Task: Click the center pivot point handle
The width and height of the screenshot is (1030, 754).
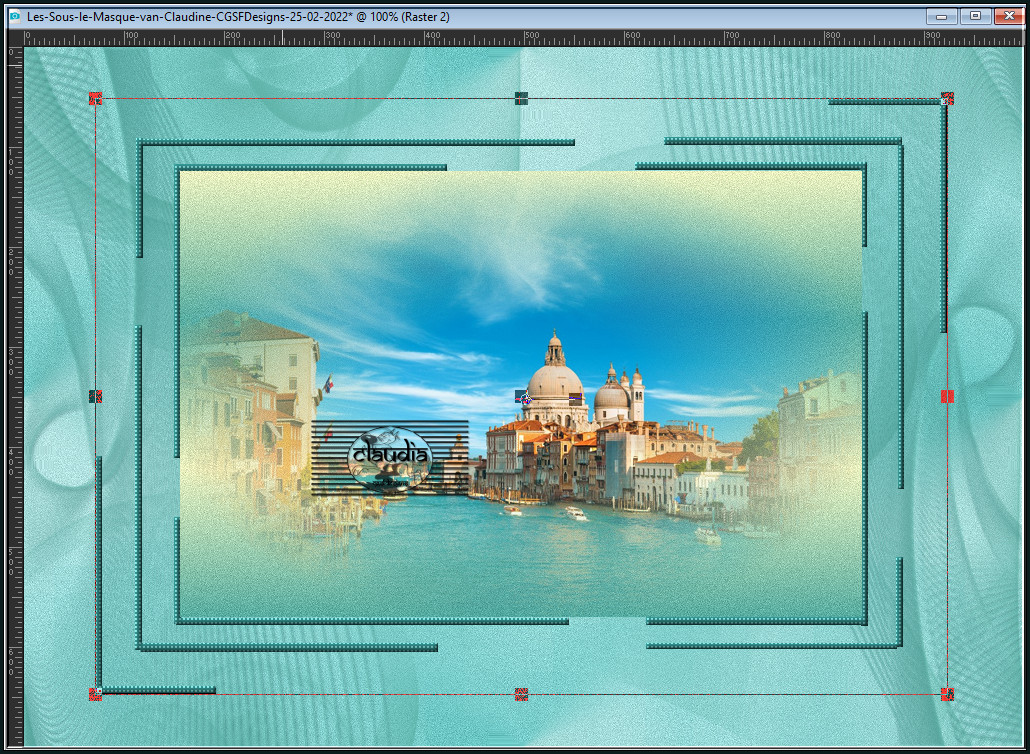Action: click(x=523, y=396)
